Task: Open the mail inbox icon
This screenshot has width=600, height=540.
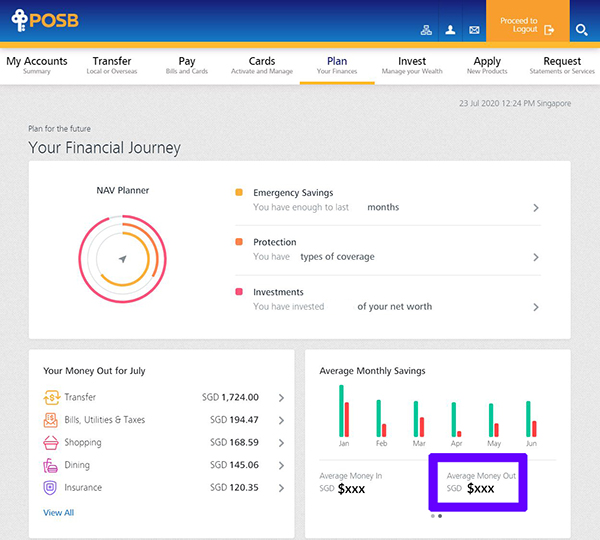Action: (x=474, y=30)
